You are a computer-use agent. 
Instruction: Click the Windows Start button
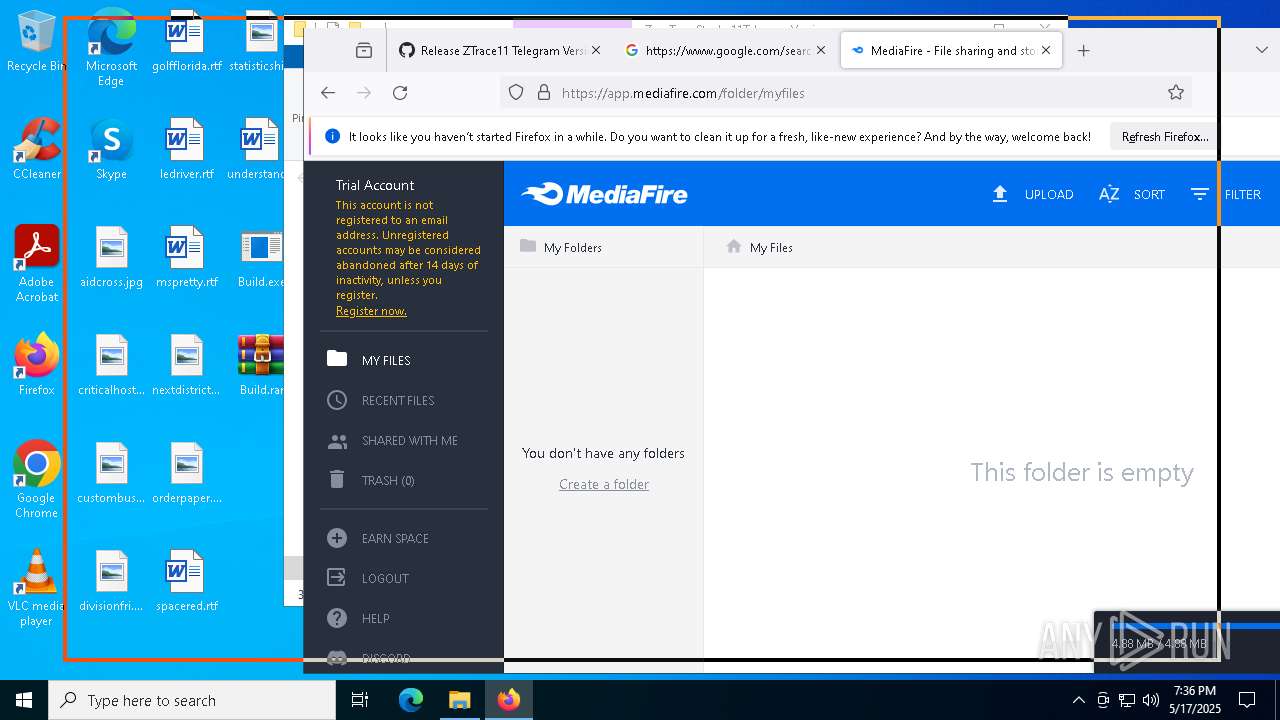click(x=24, y=700)
